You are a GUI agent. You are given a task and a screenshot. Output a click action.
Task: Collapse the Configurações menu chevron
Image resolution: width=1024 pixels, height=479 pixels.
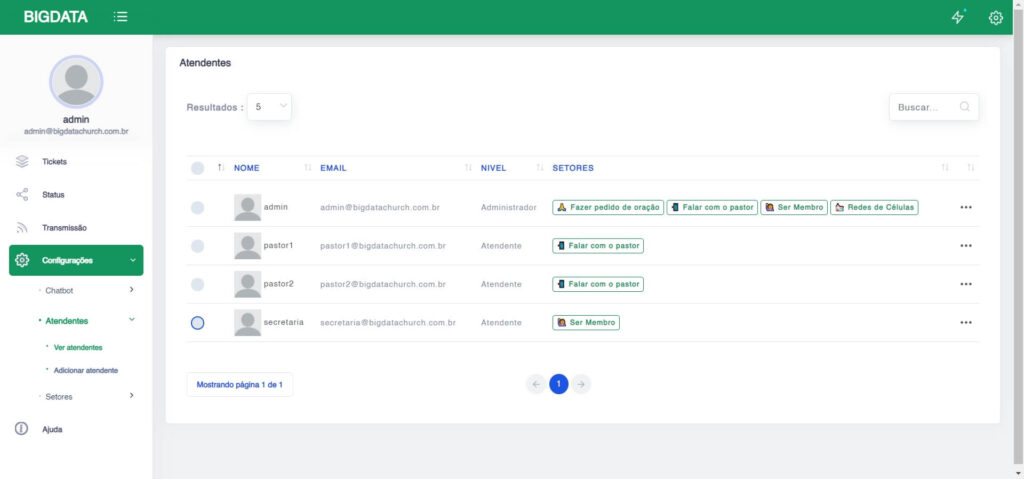point(133,260)
